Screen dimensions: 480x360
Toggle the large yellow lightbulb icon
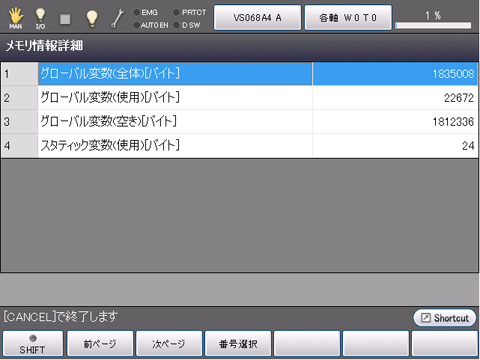[x=92, y=18]
